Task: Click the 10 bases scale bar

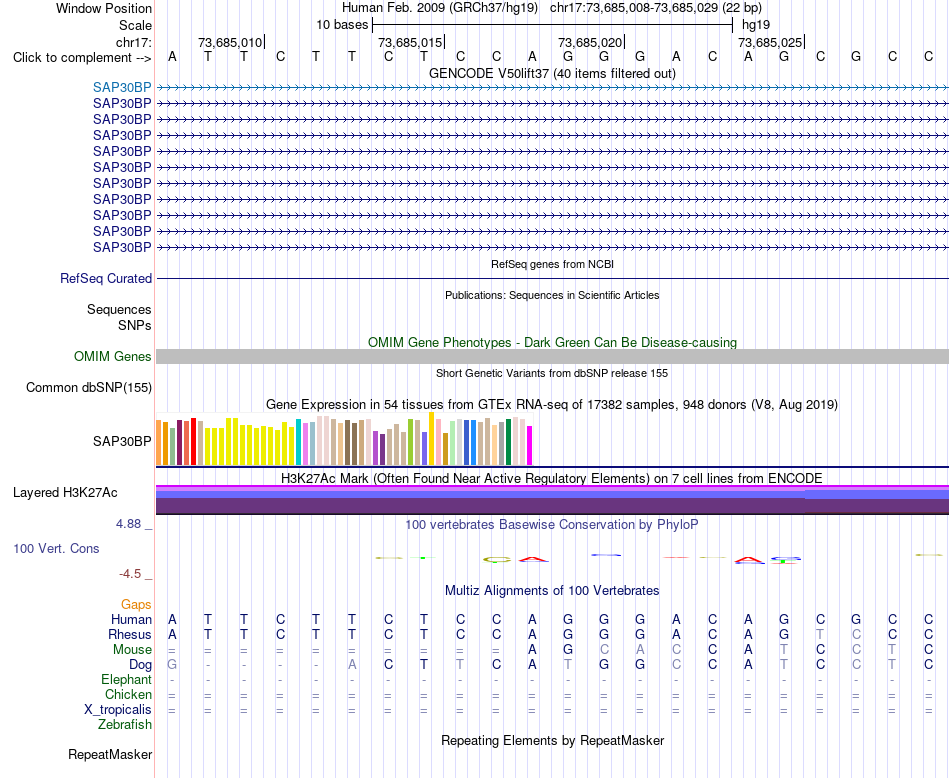Action: point(553,25)
